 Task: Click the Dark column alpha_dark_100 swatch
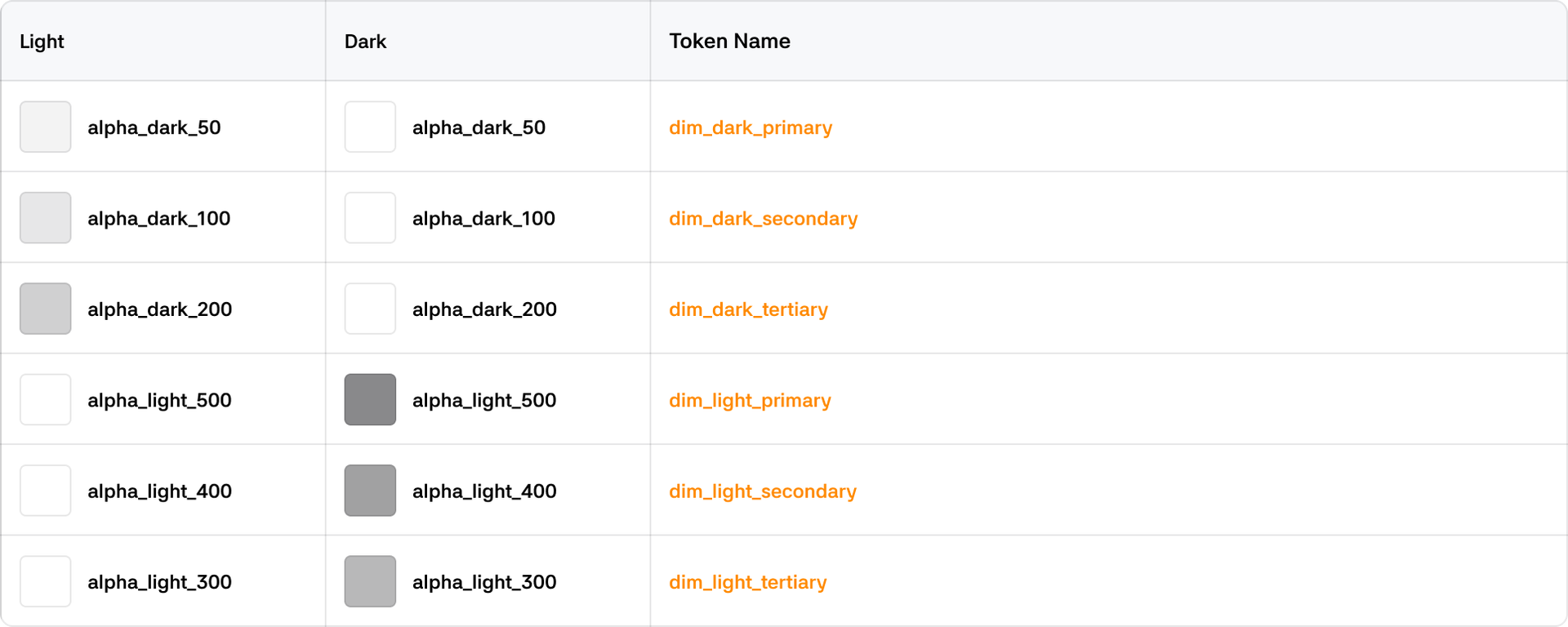pyautogui.click(x=370, y=218)
